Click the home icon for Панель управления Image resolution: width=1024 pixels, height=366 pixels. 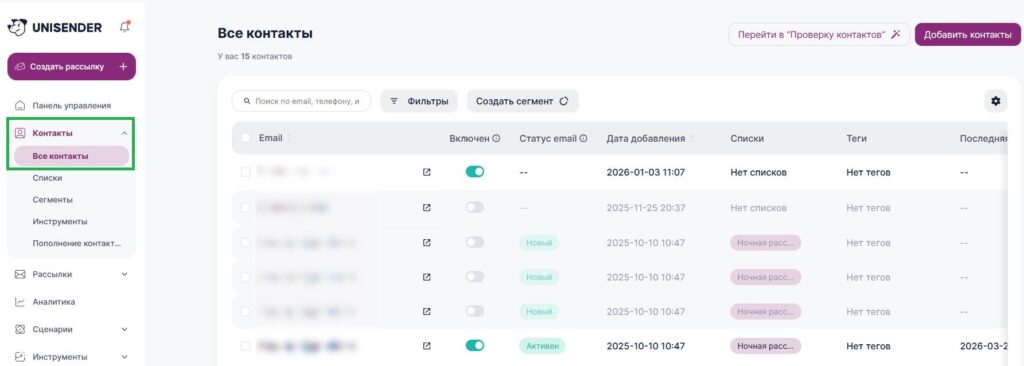20,105
